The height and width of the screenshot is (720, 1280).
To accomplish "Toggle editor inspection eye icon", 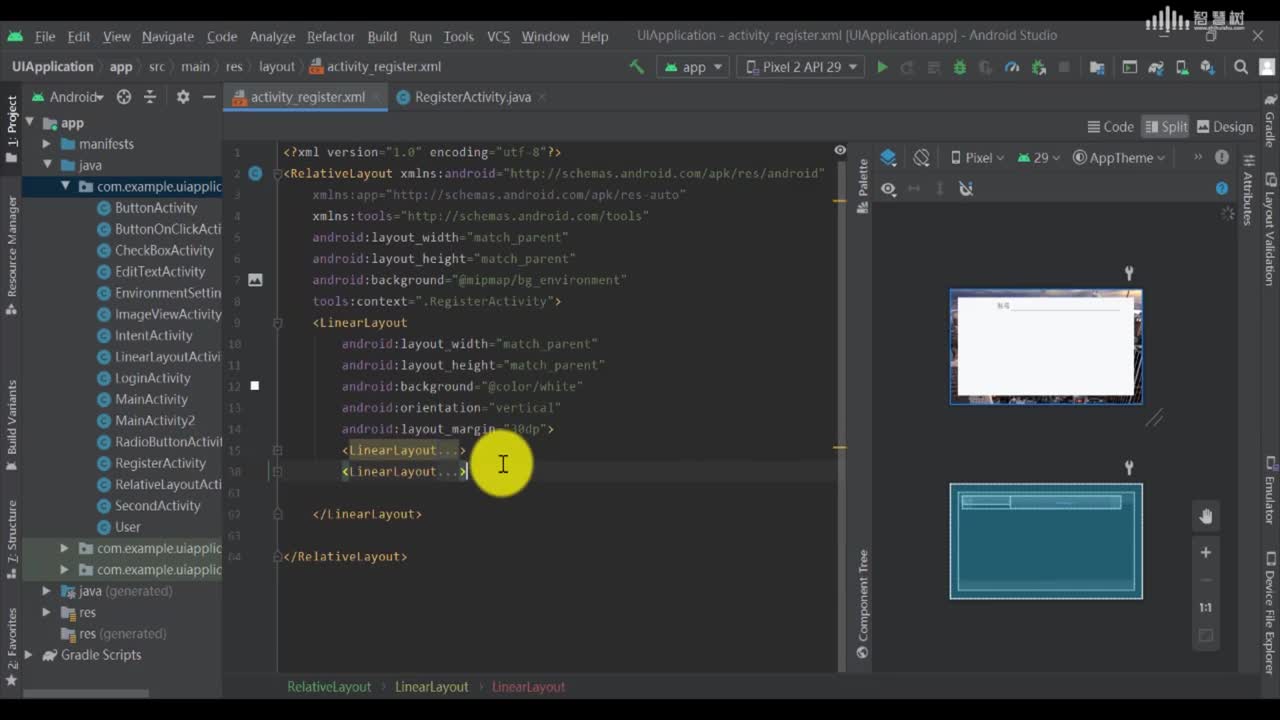I will [x=840, y=150].
